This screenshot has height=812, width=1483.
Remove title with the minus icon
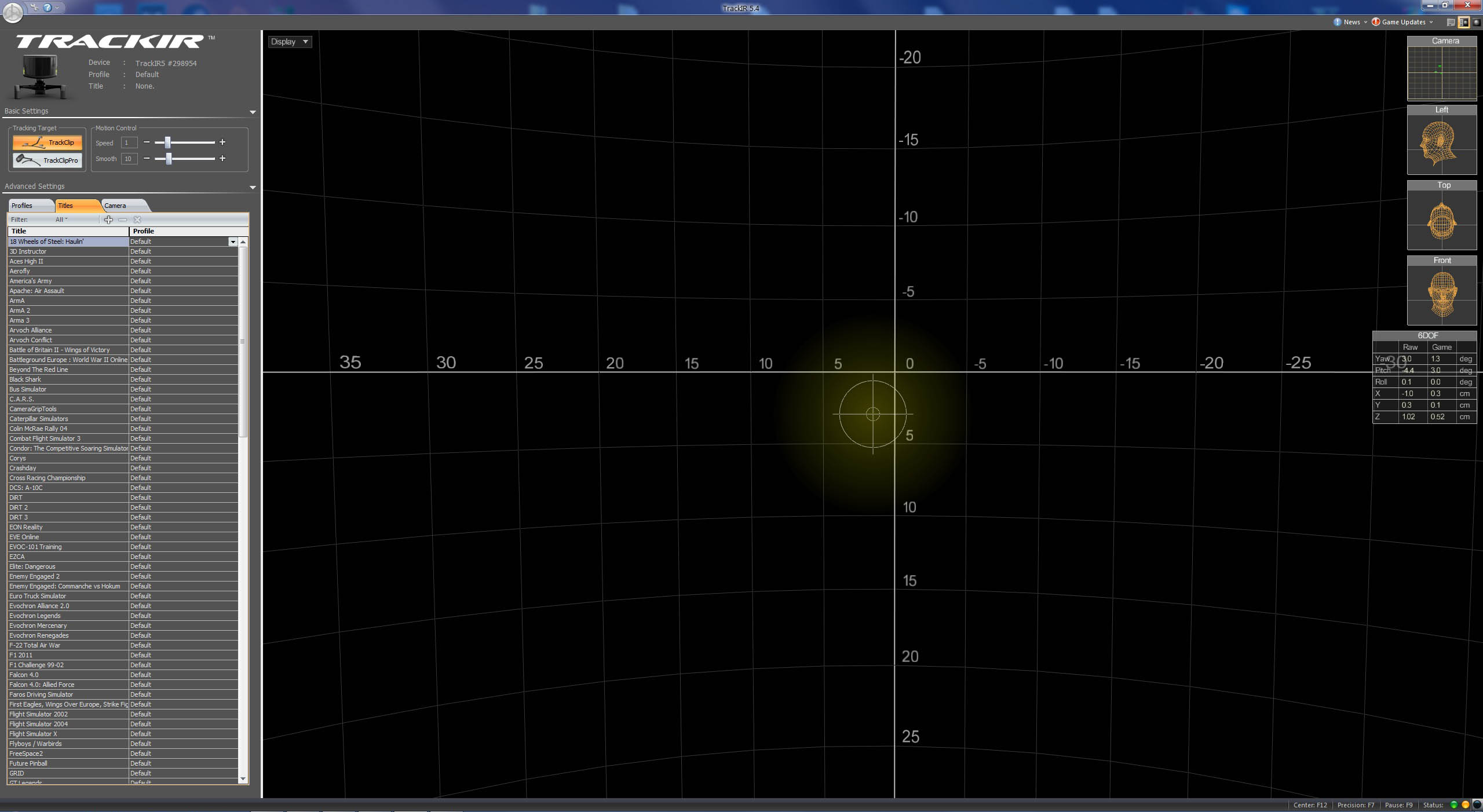point(122,220)
